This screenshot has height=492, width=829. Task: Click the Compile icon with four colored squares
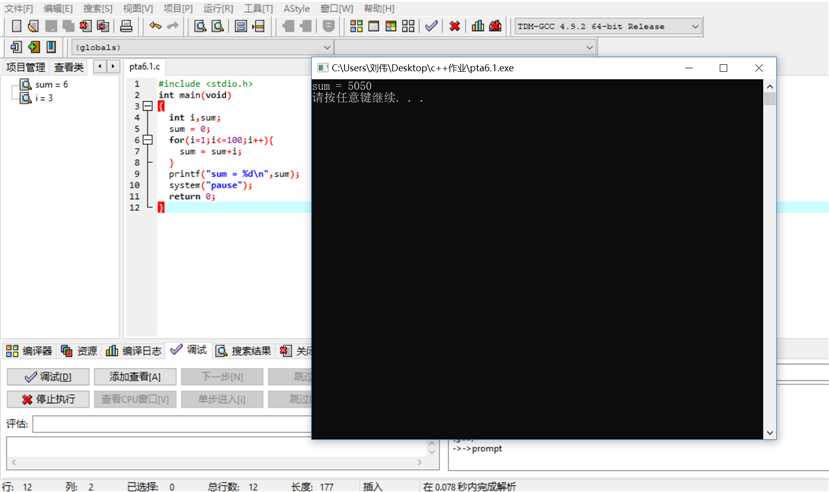coord(356,26)
